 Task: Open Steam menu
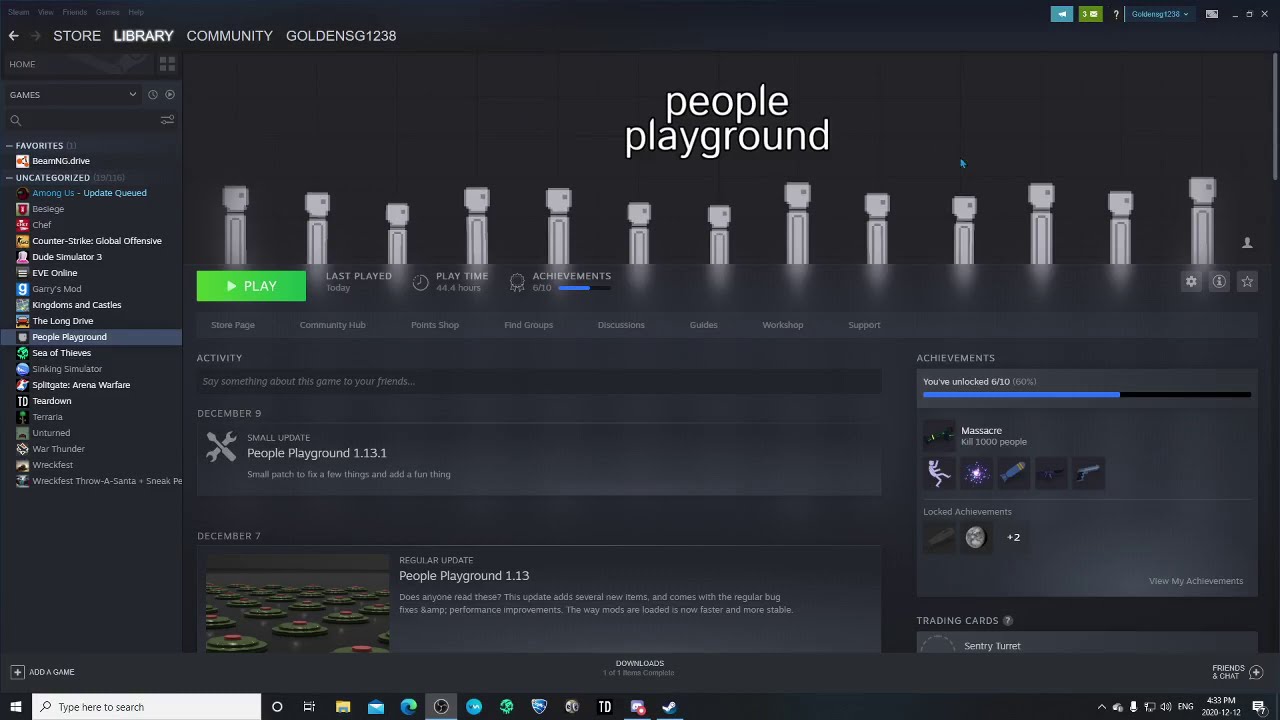pos(19,12)
